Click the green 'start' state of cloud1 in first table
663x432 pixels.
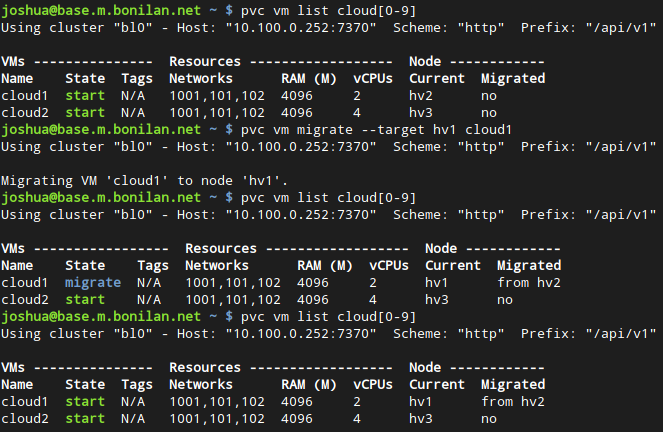pos(85,95)
